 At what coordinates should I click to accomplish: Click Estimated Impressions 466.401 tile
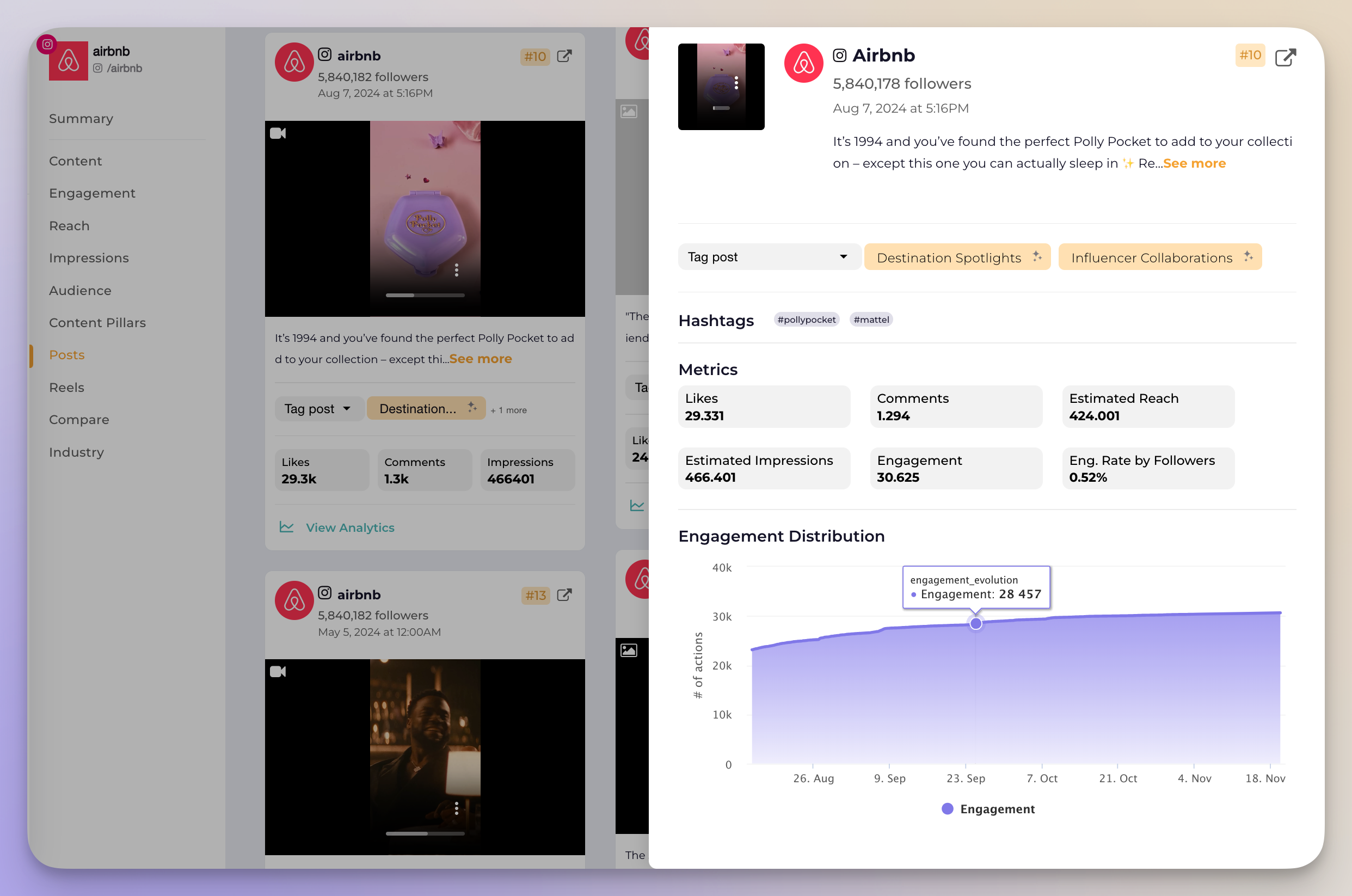[x=764, y=468]
